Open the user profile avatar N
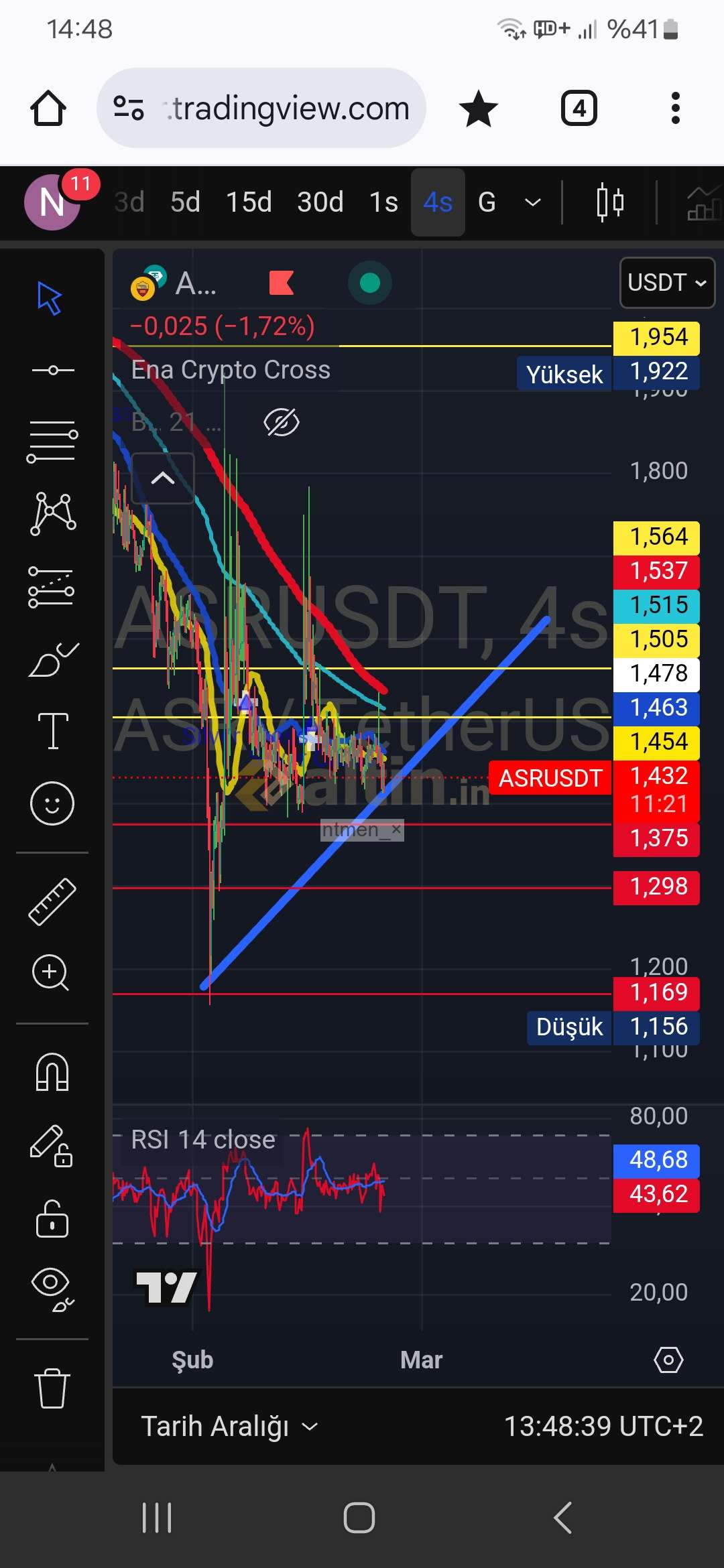This screenshot has height=1568, width=724. (52, 202)
